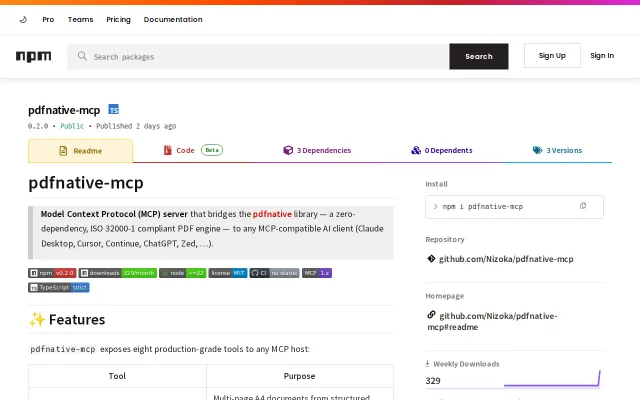Click the Sign In link
Image resolution: width=640 pixels, height=400 pixels.
click(602, 56)
